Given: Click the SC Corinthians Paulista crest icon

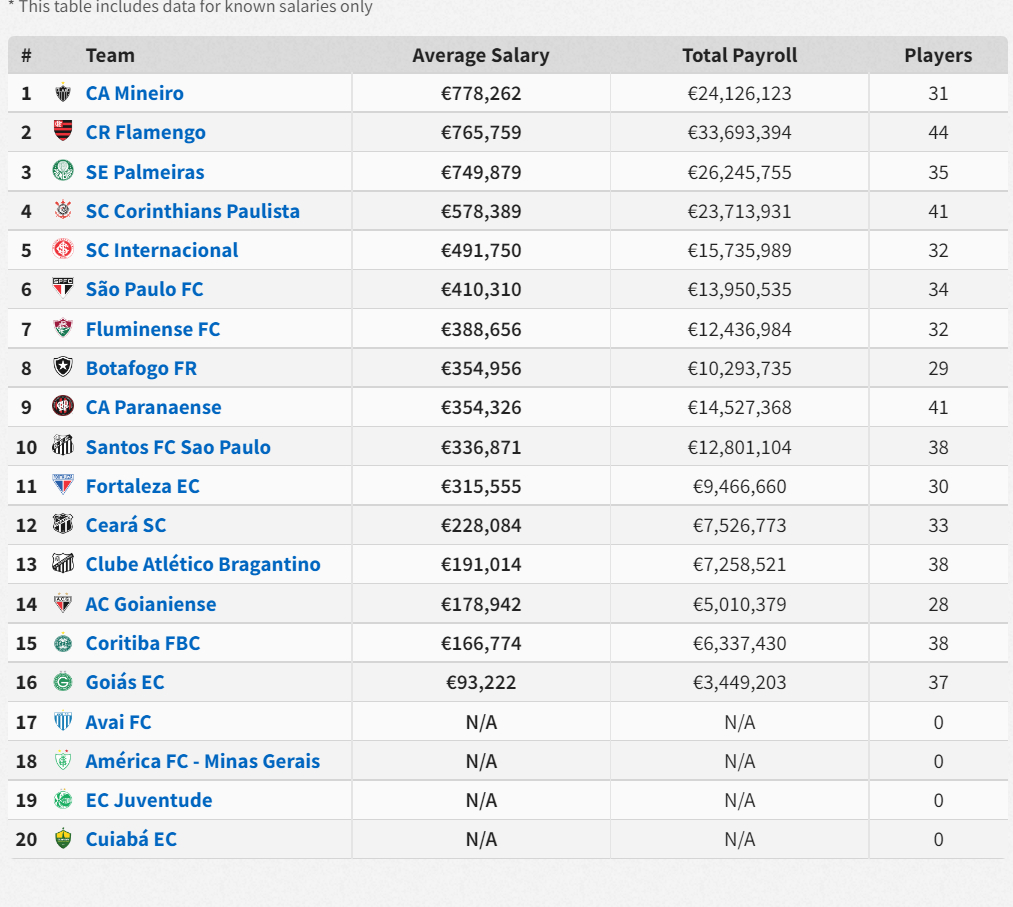Looking at the screenshot, I should (63, 211).
